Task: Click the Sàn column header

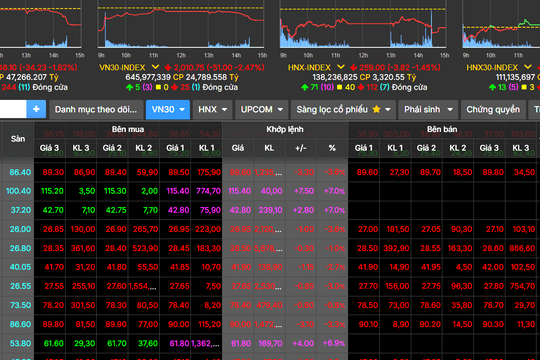Action: tap(18, 139)
